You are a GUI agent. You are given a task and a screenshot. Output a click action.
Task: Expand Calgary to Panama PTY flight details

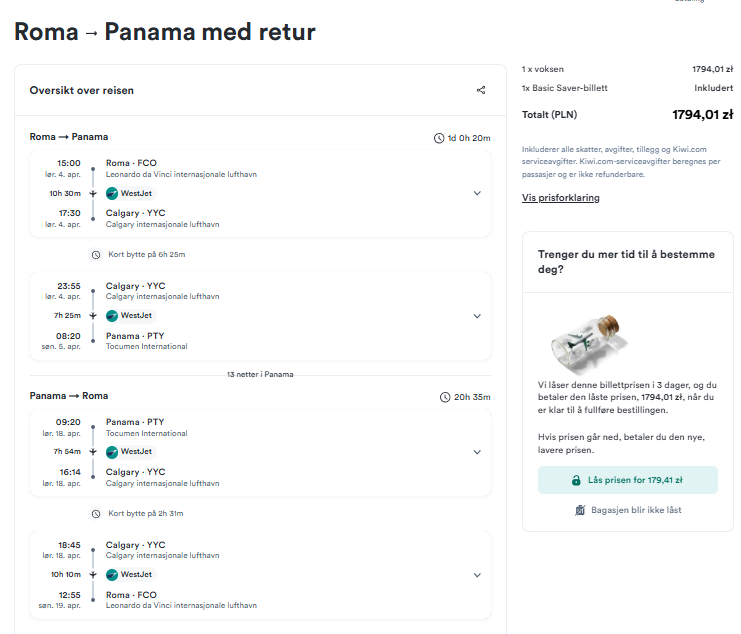[477, 316]
